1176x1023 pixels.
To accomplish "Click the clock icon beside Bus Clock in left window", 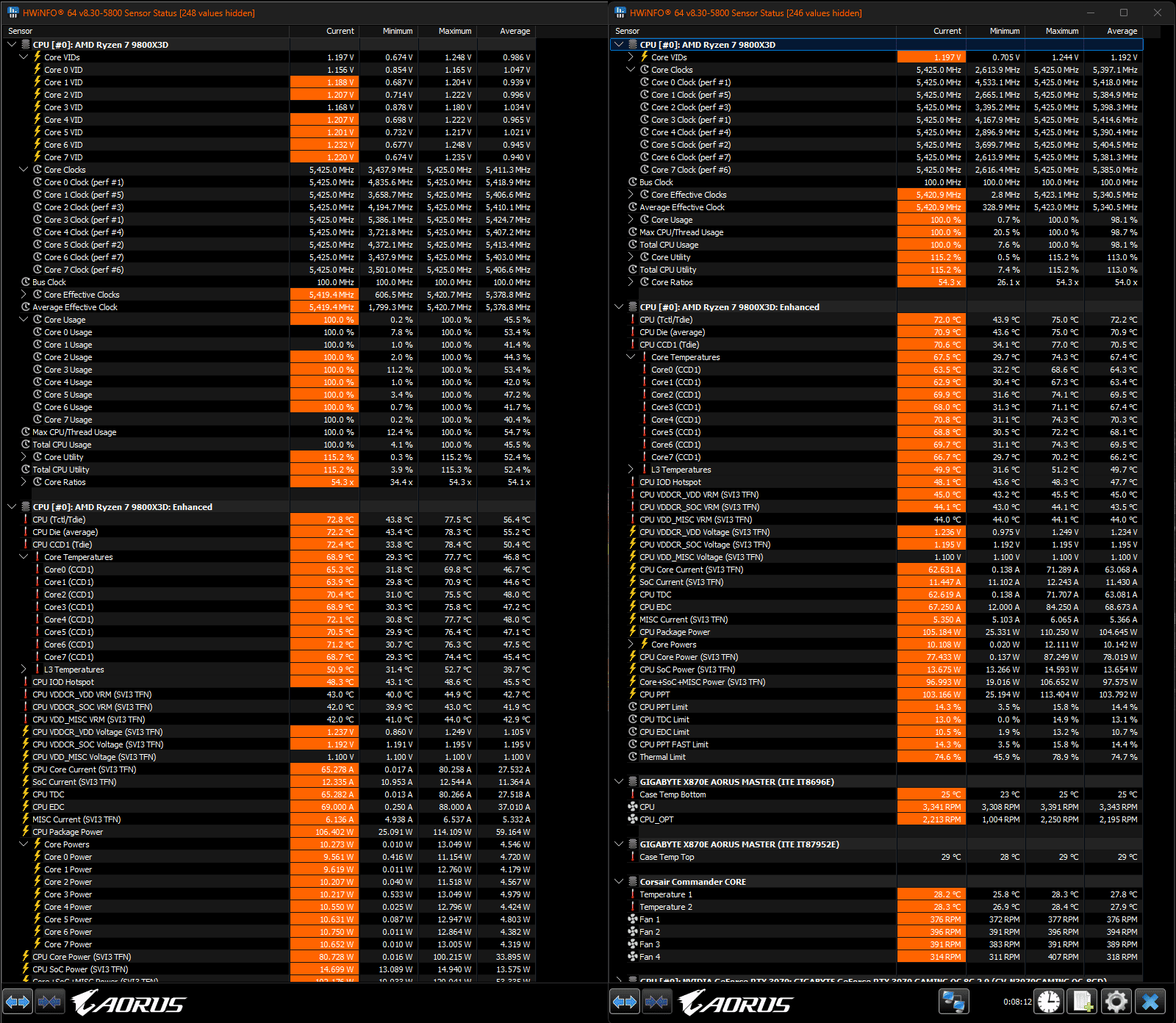I will pyautogui.click(x=26, y=282).
